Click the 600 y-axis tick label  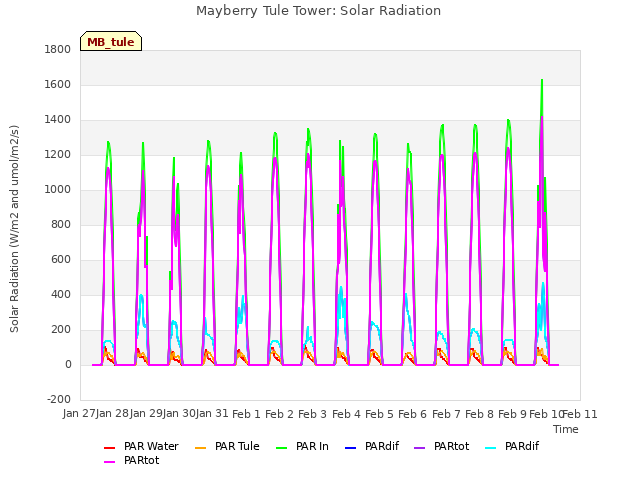tap(61, 260)
